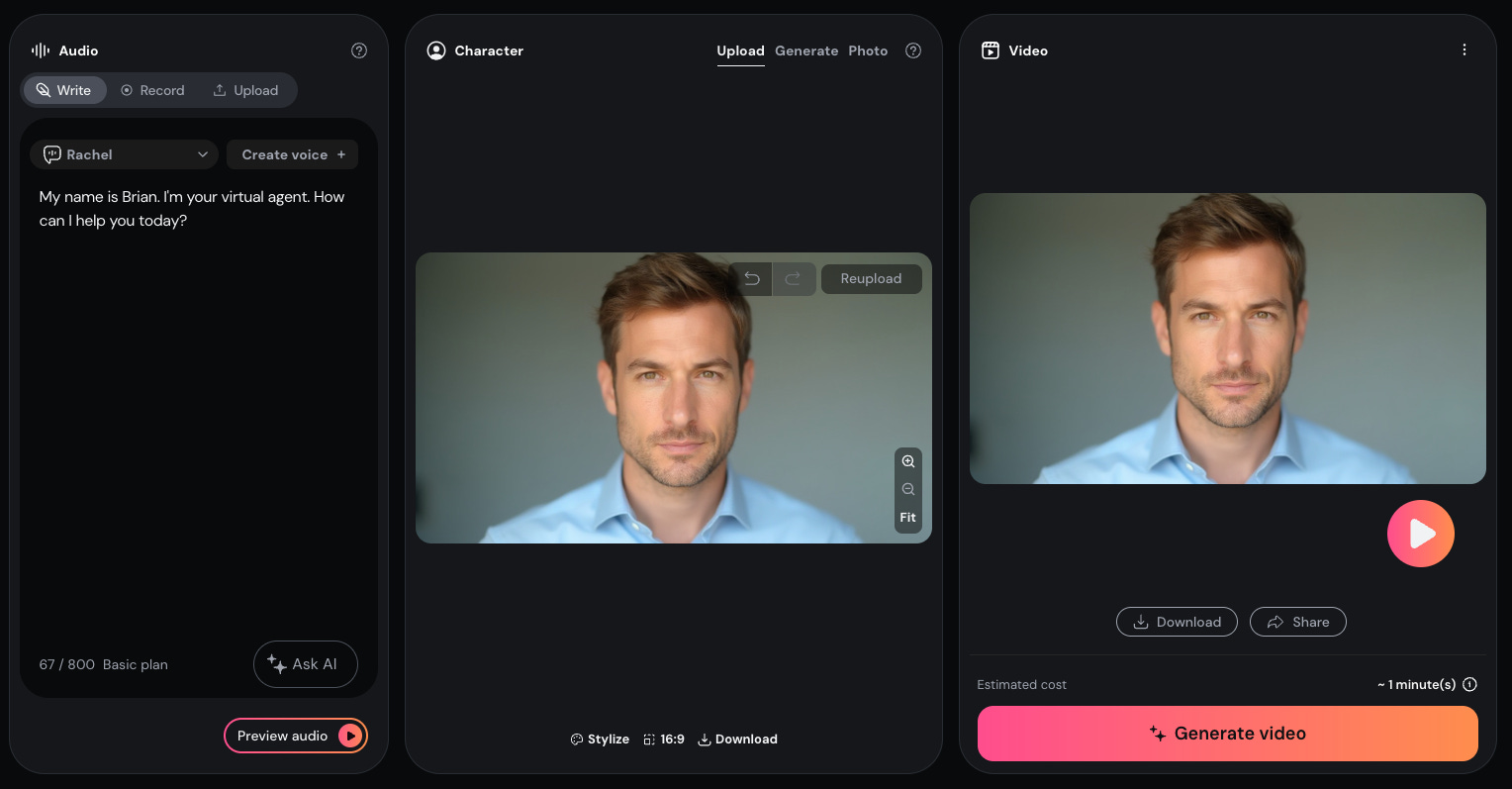Play the generated video

[1421, 534]
